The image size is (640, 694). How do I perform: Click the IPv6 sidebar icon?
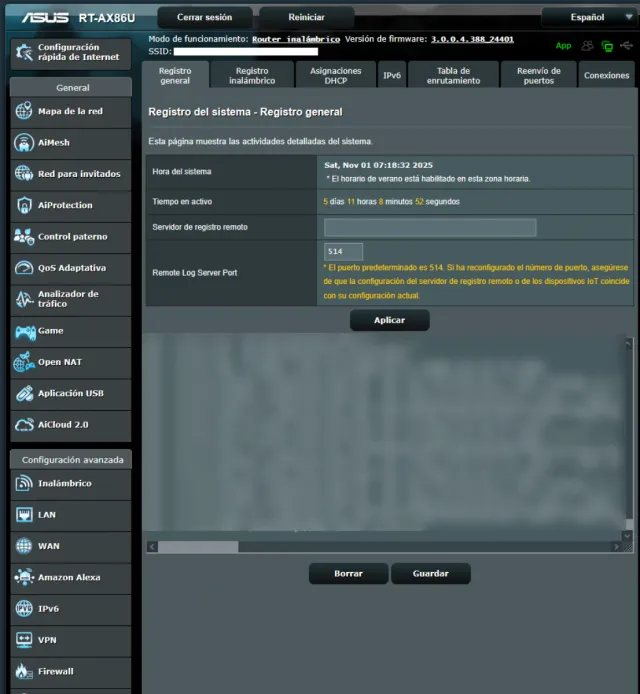click(x=24, y=609)
